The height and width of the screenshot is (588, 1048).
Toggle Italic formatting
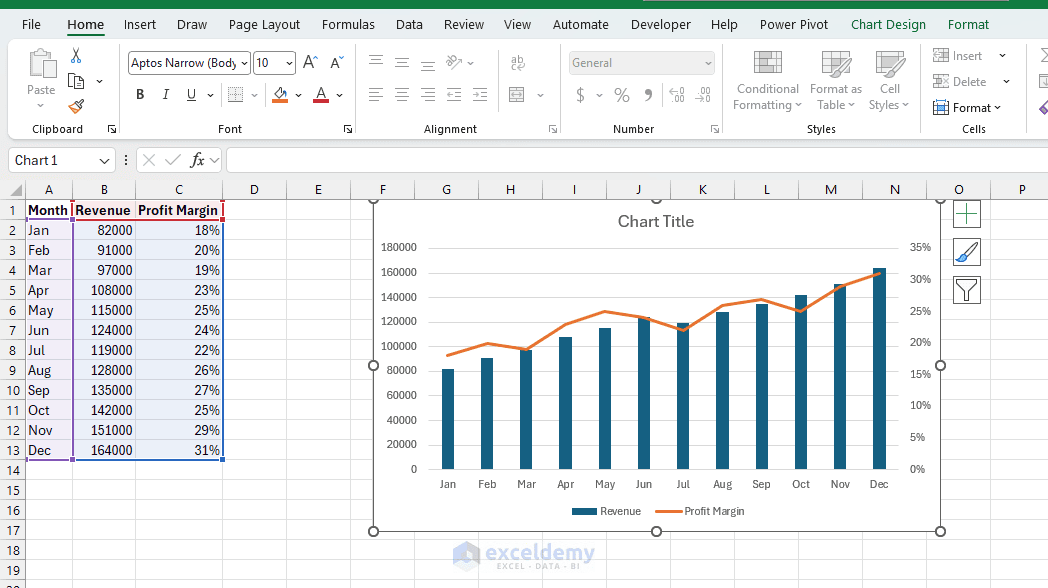pyautogui.click(x=165, y=94)
